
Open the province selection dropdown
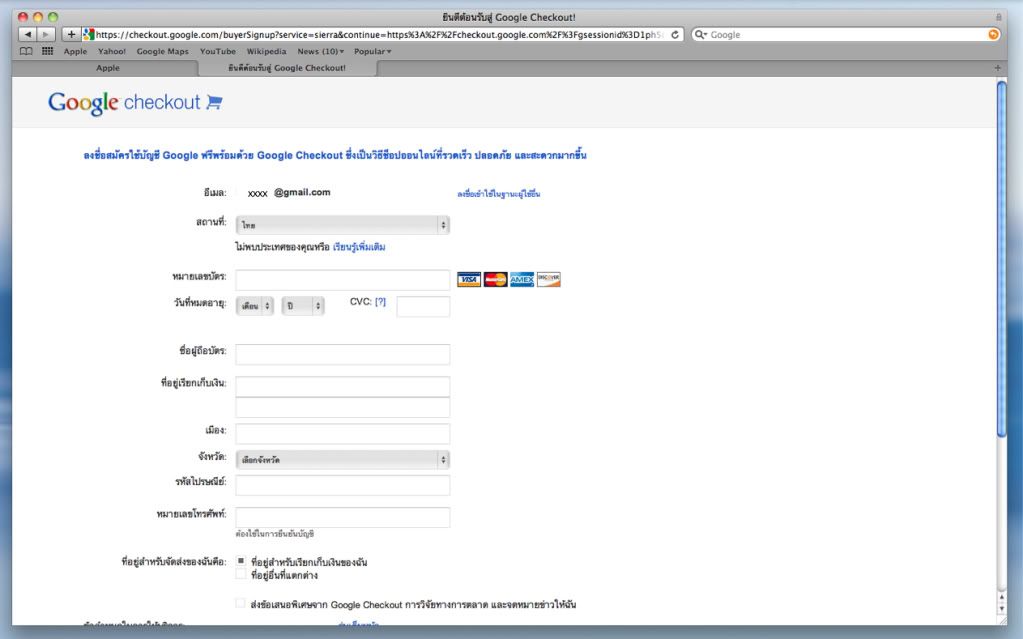343,460
